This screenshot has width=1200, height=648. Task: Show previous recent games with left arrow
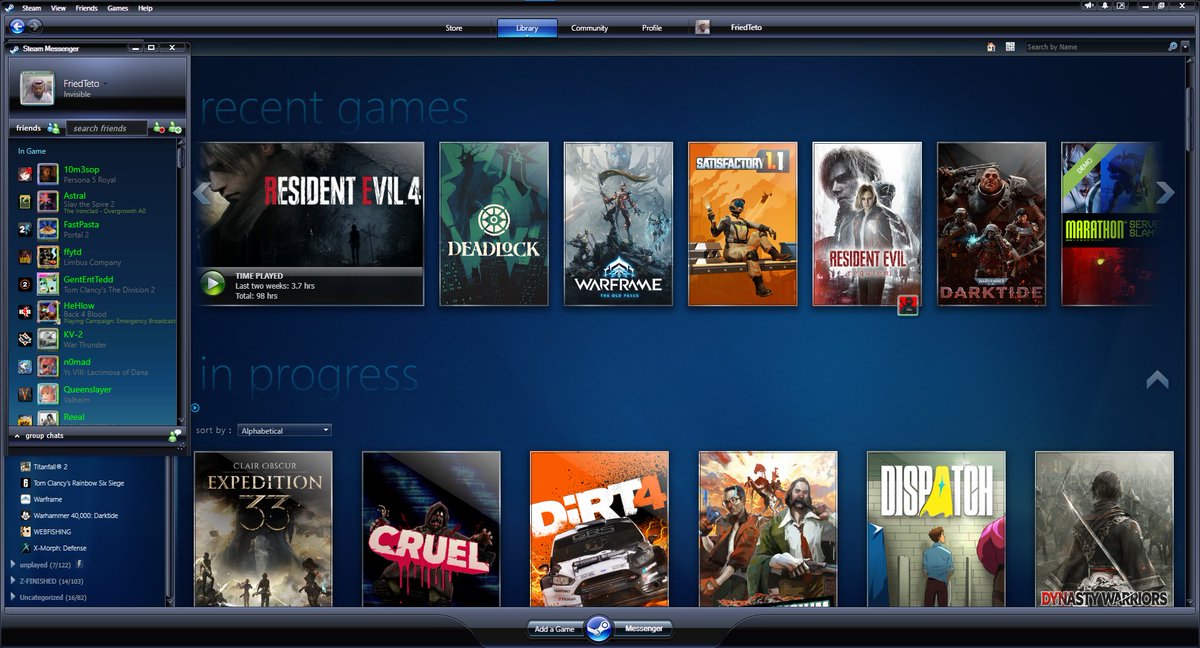click(202, 192)
